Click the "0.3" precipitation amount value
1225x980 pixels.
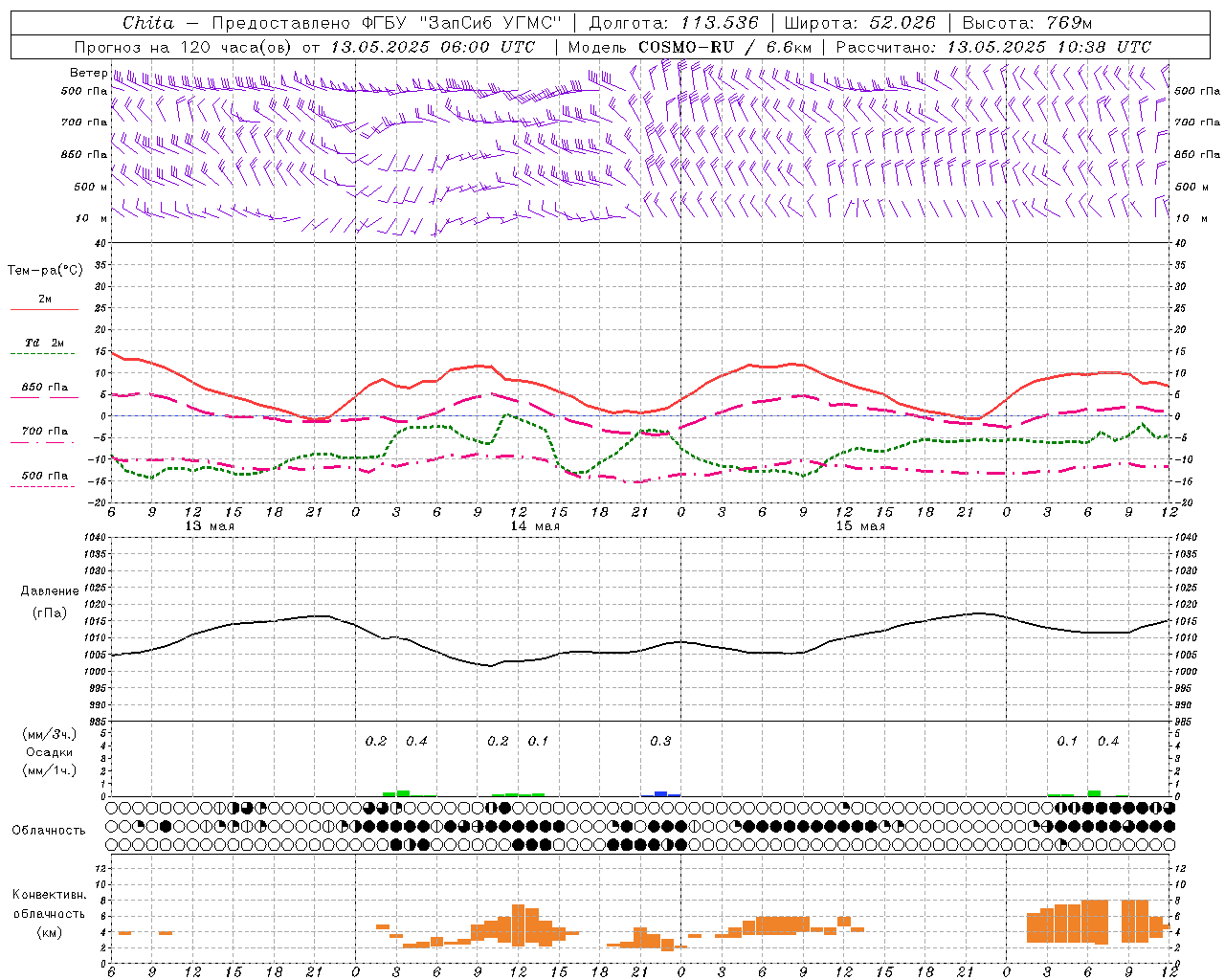click(660, 742)
